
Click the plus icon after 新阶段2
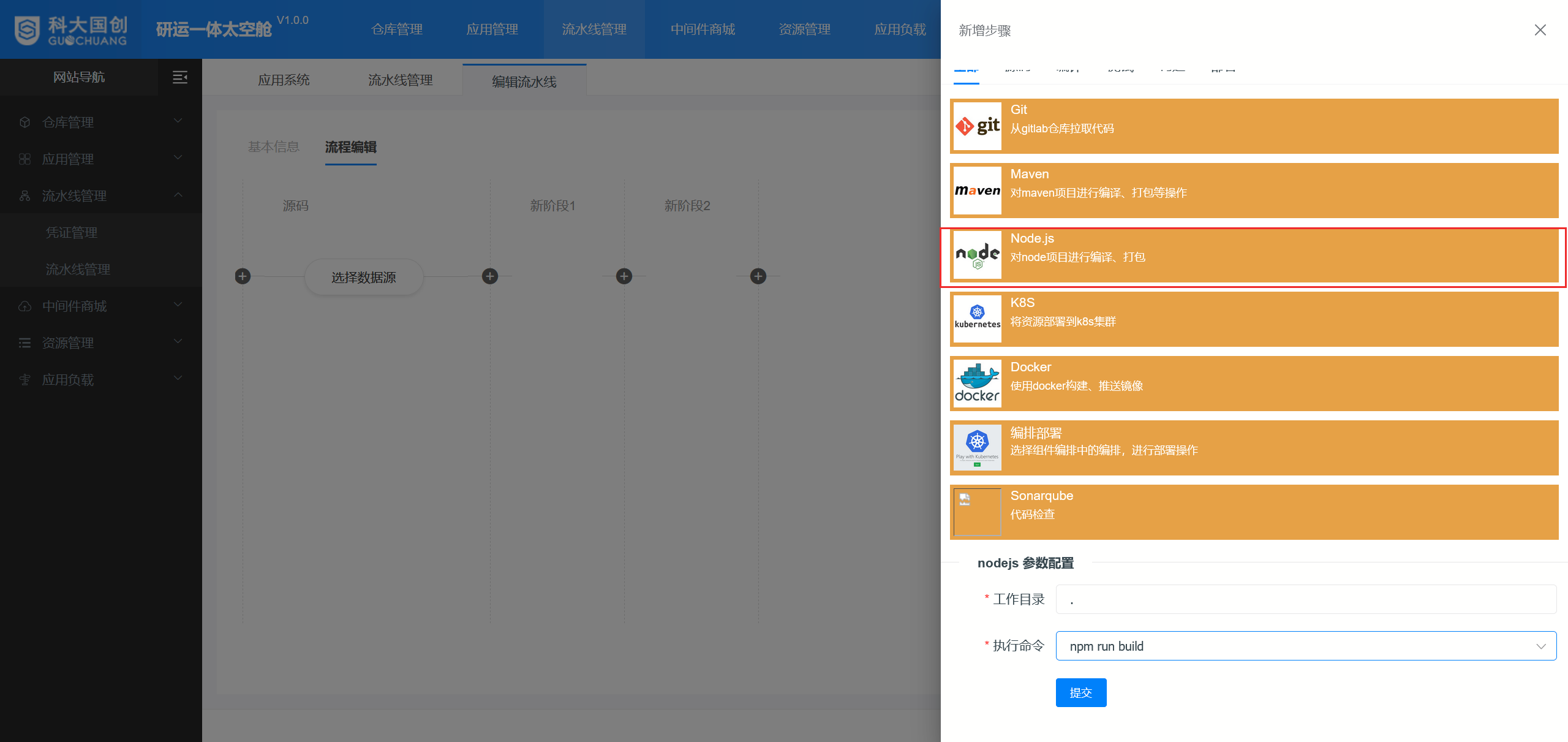pyautogui.click(x=758, y=276)
